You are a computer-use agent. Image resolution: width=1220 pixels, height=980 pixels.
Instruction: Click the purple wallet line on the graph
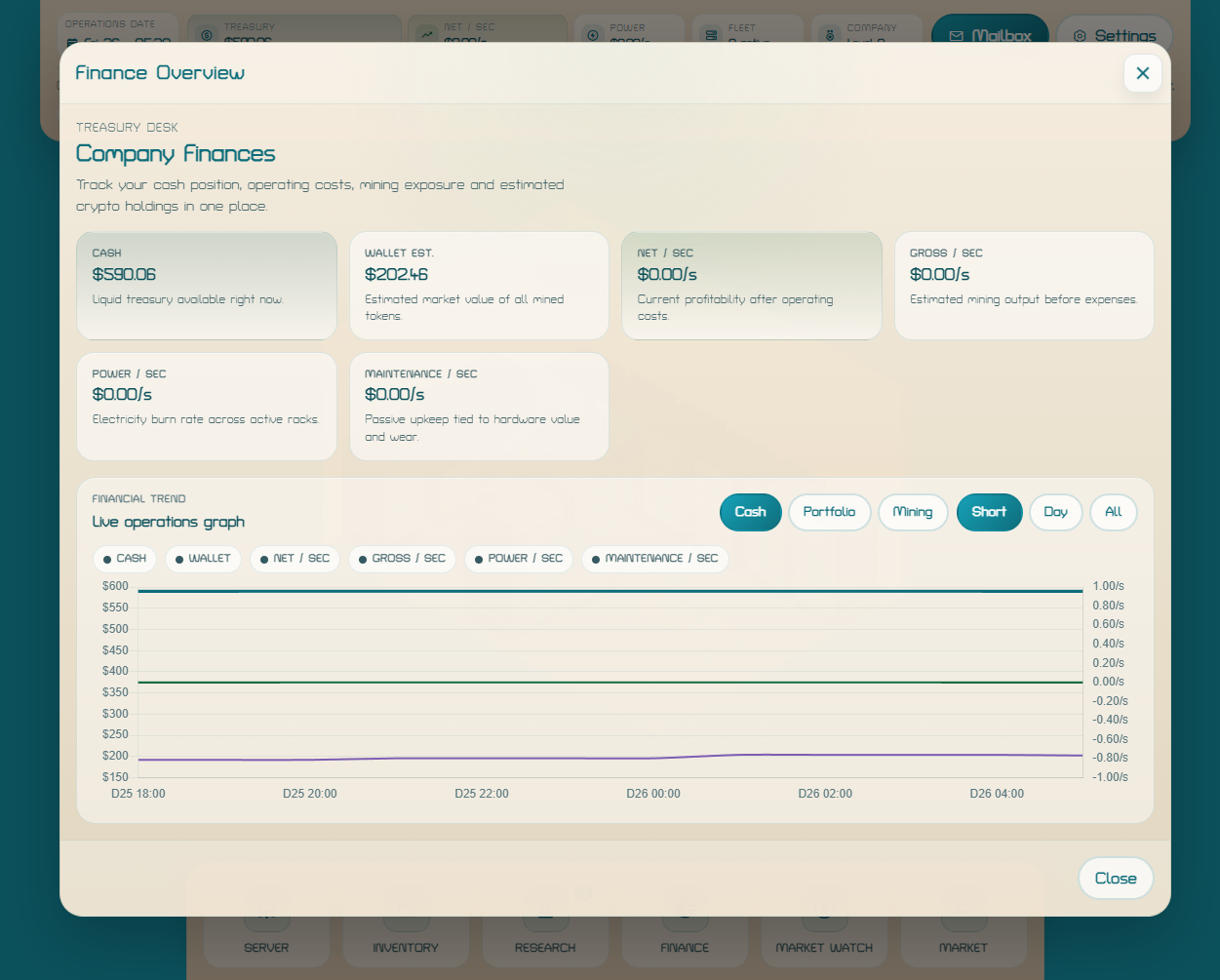point(610,758)
